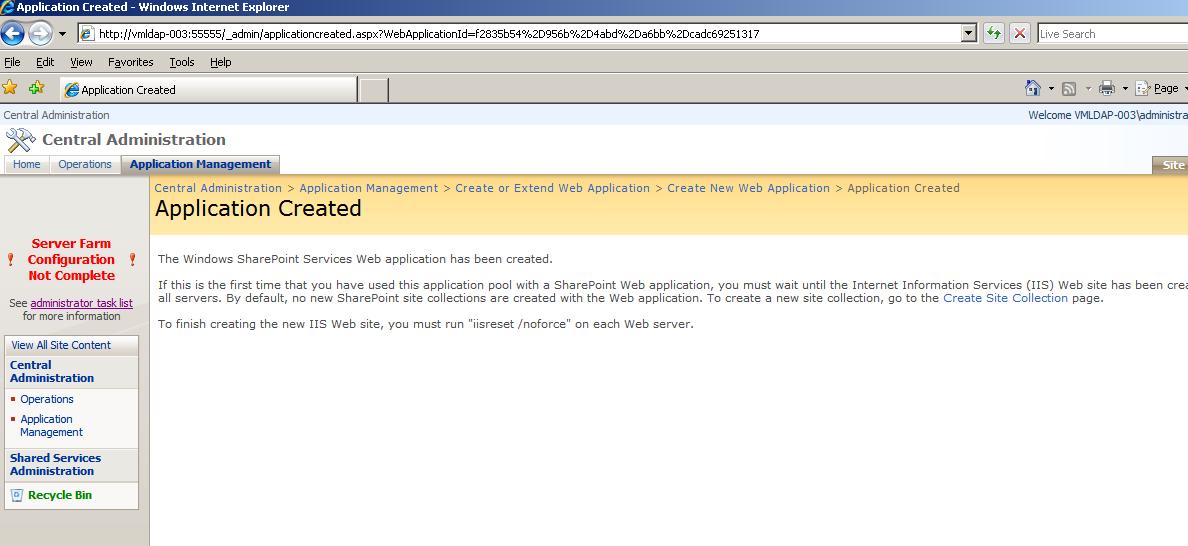Expand the Feeds dropdown arrow
Viewport: 1188px width, 546px height.
(x=1088, y=89)
